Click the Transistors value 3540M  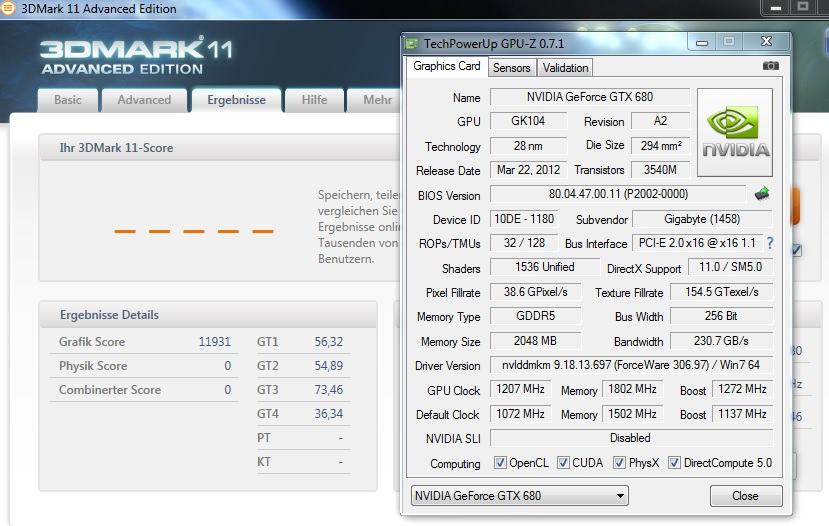660,170
